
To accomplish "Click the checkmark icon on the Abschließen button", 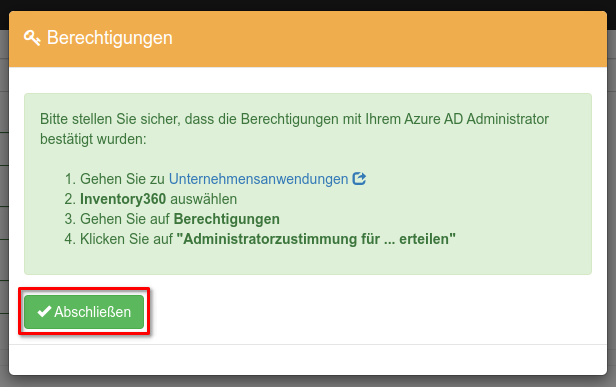I will pyautogui.click(x=44, y=312).
